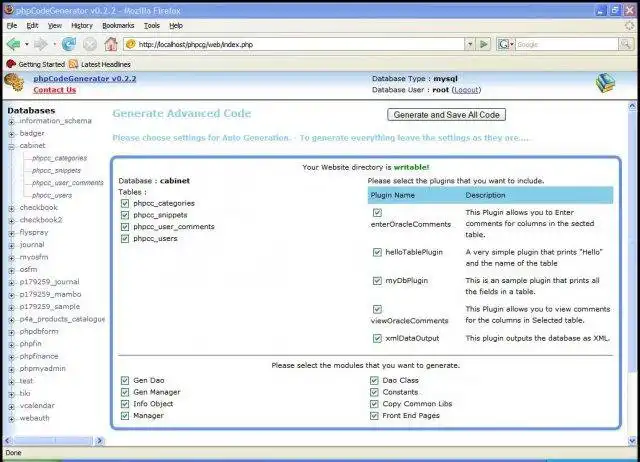
Task: Click the Firefox activity throbber icon
Action: pos(630,25)
